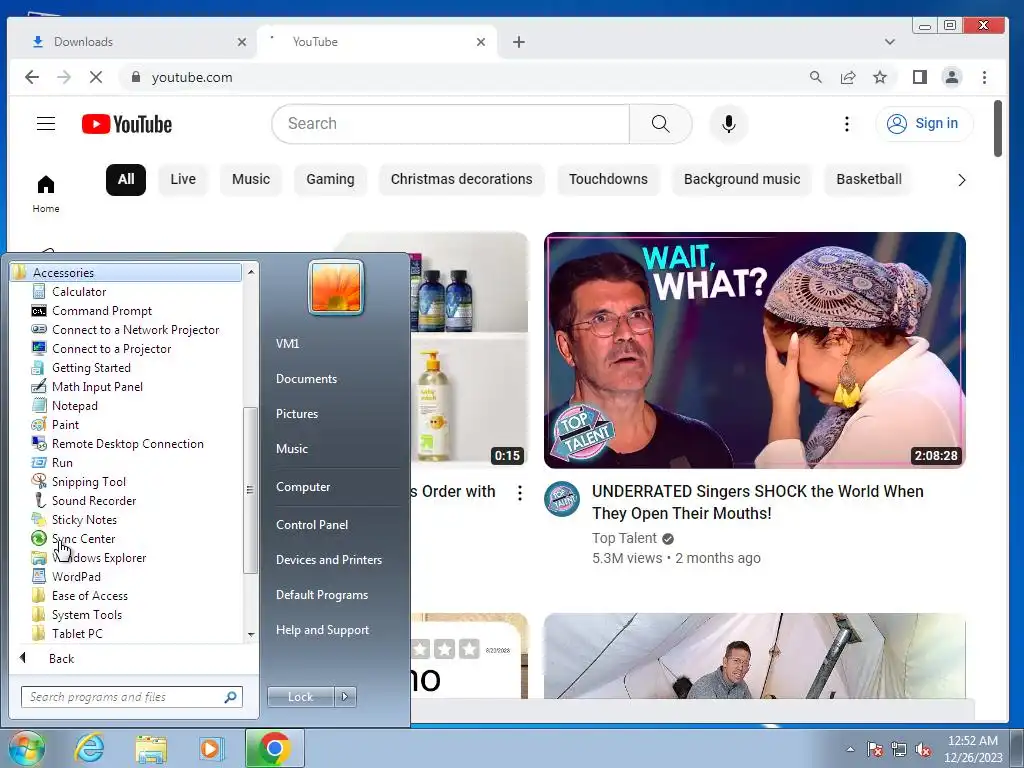
Task: Open options for the 0:15 video
Action: pos(520,493)
